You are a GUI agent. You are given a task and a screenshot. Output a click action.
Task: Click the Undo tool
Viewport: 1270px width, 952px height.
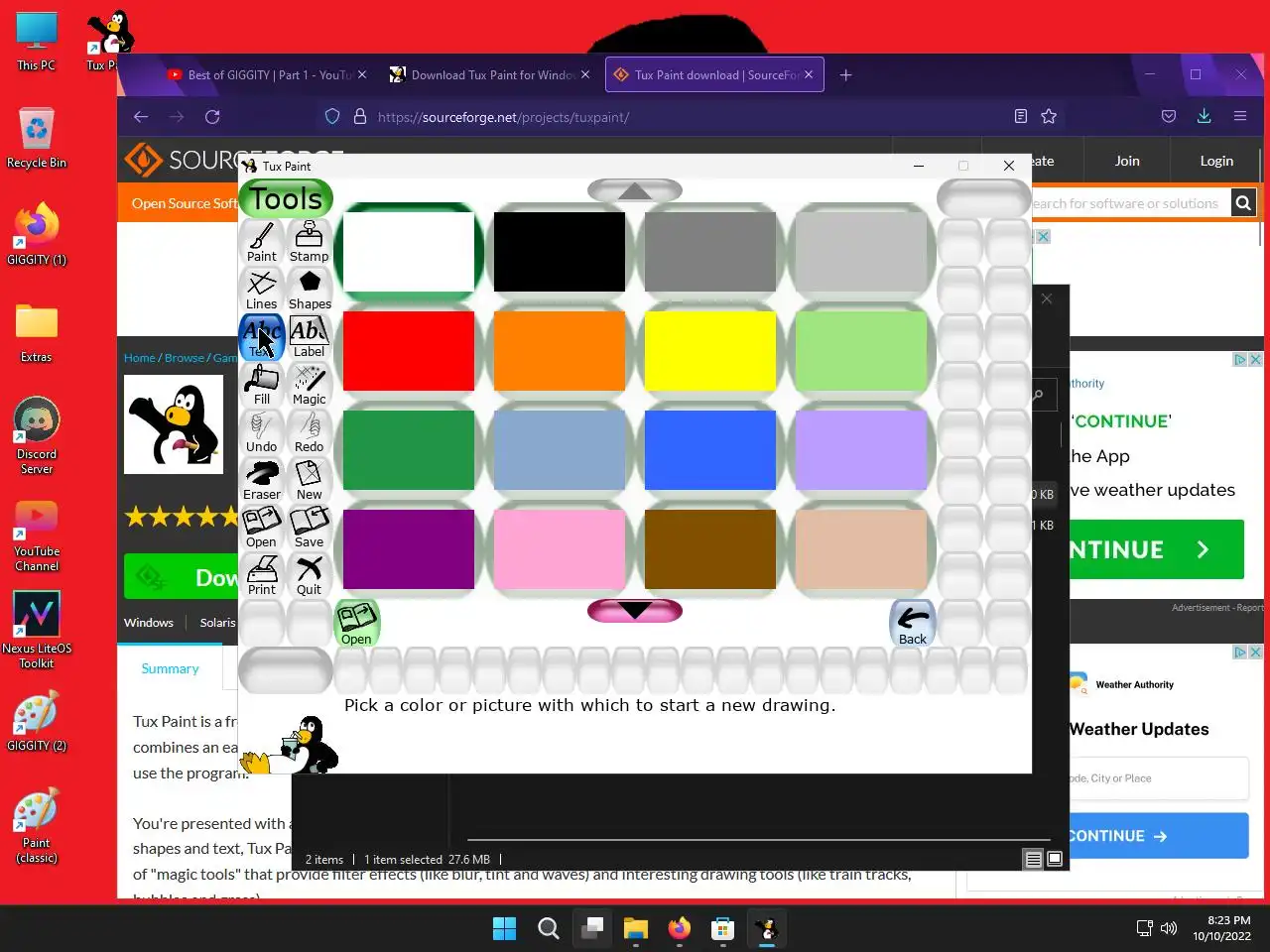pos(262,433)
